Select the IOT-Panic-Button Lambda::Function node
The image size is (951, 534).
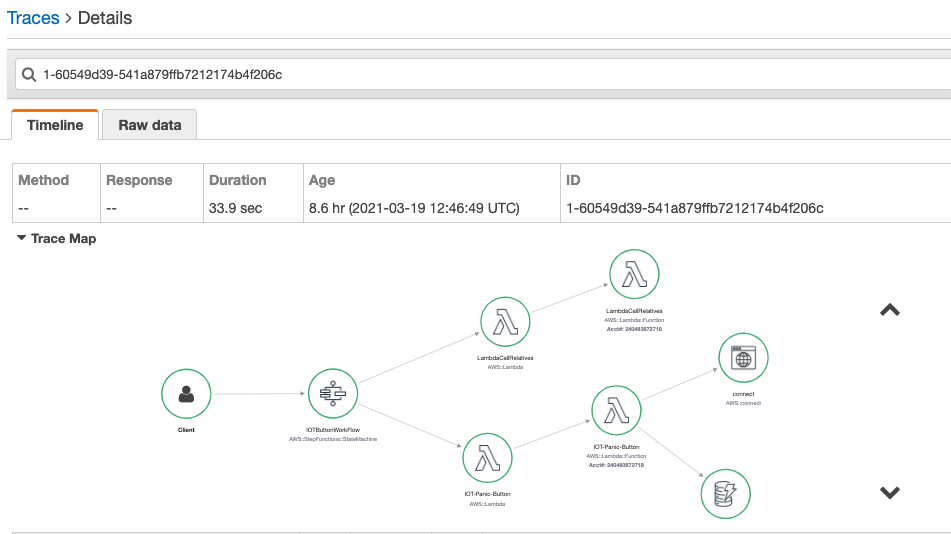616,411
